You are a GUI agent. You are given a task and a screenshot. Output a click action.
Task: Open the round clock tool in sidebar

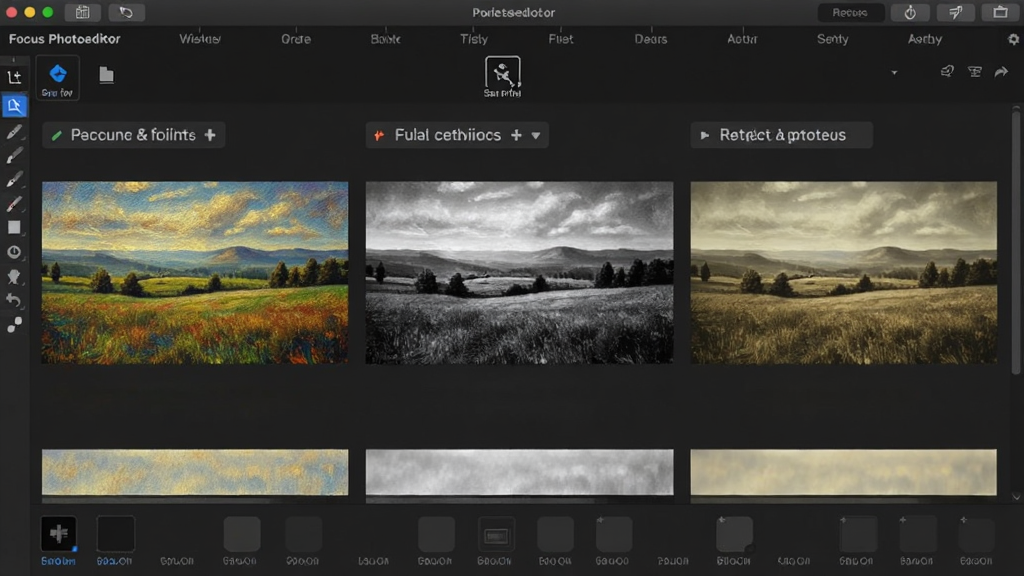(x=14, y=252)
